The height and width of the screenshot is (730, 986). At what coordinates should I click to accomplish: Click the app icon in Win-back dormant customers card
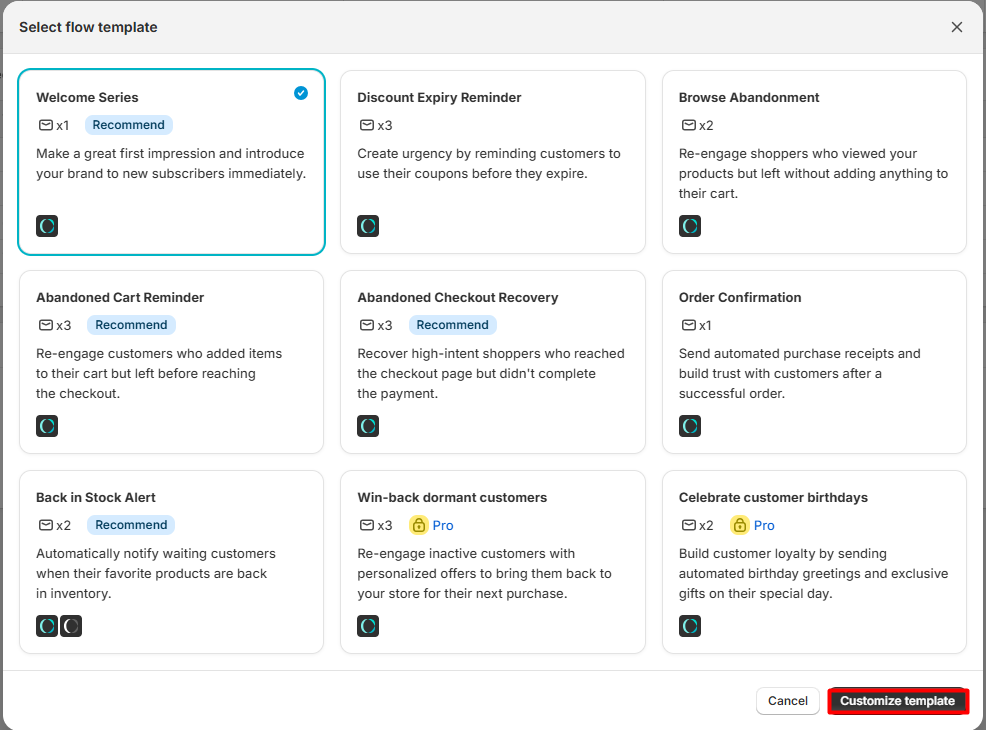(x=368, y=626)
